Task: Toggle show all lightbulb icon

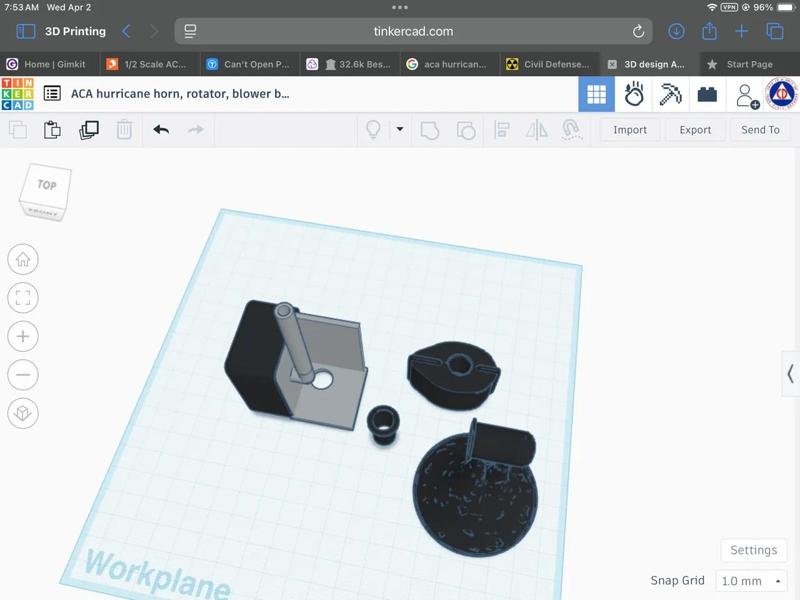Action: tap(373, 130)
